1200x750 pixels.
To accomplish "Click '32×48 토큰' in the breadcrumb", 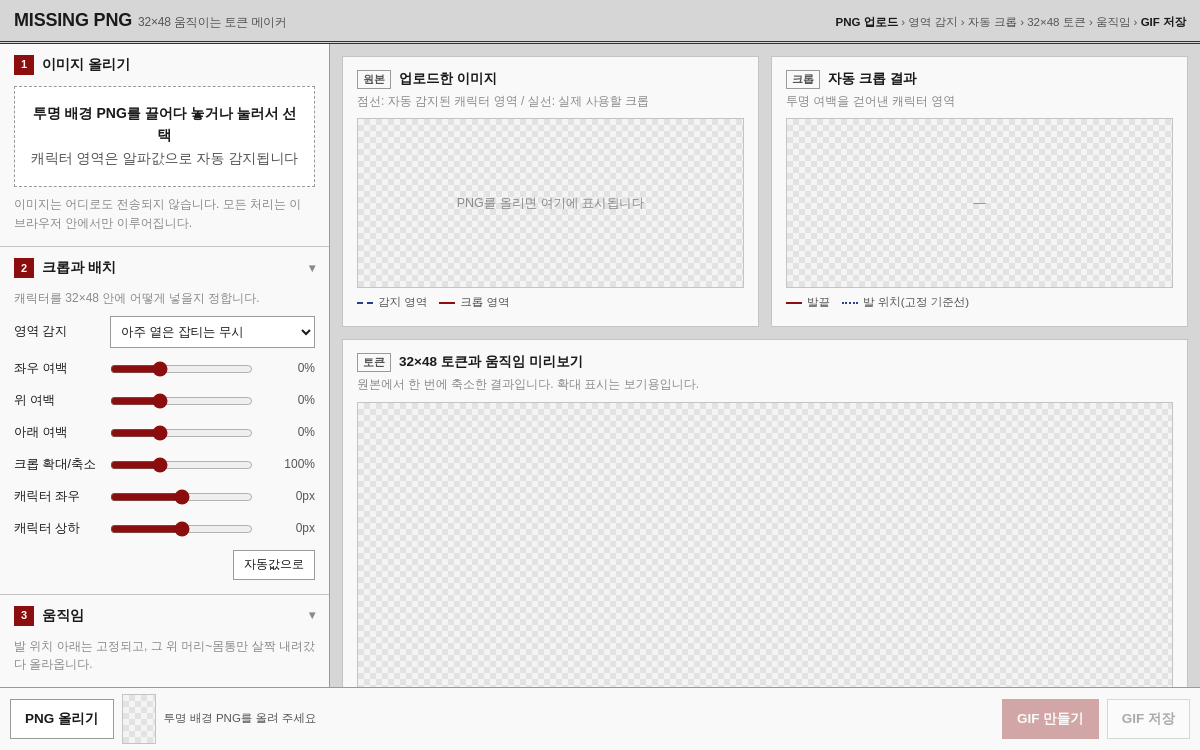I will [1056, 22].
